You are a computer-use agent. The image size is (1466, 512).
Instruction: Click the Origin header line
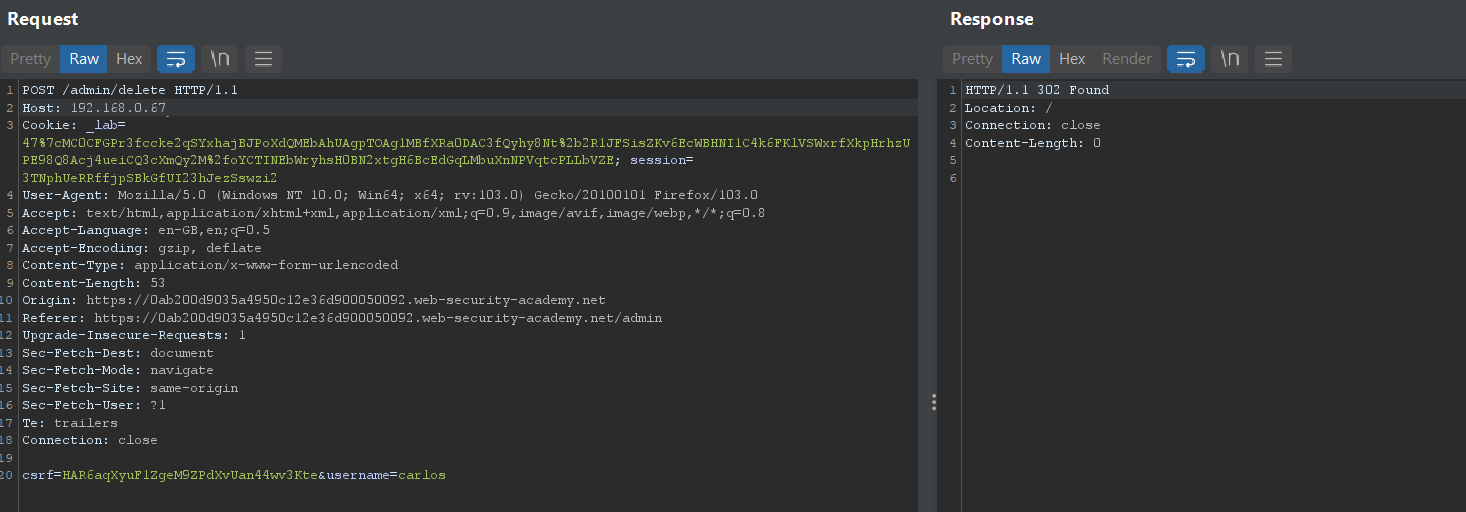(314, 300)
